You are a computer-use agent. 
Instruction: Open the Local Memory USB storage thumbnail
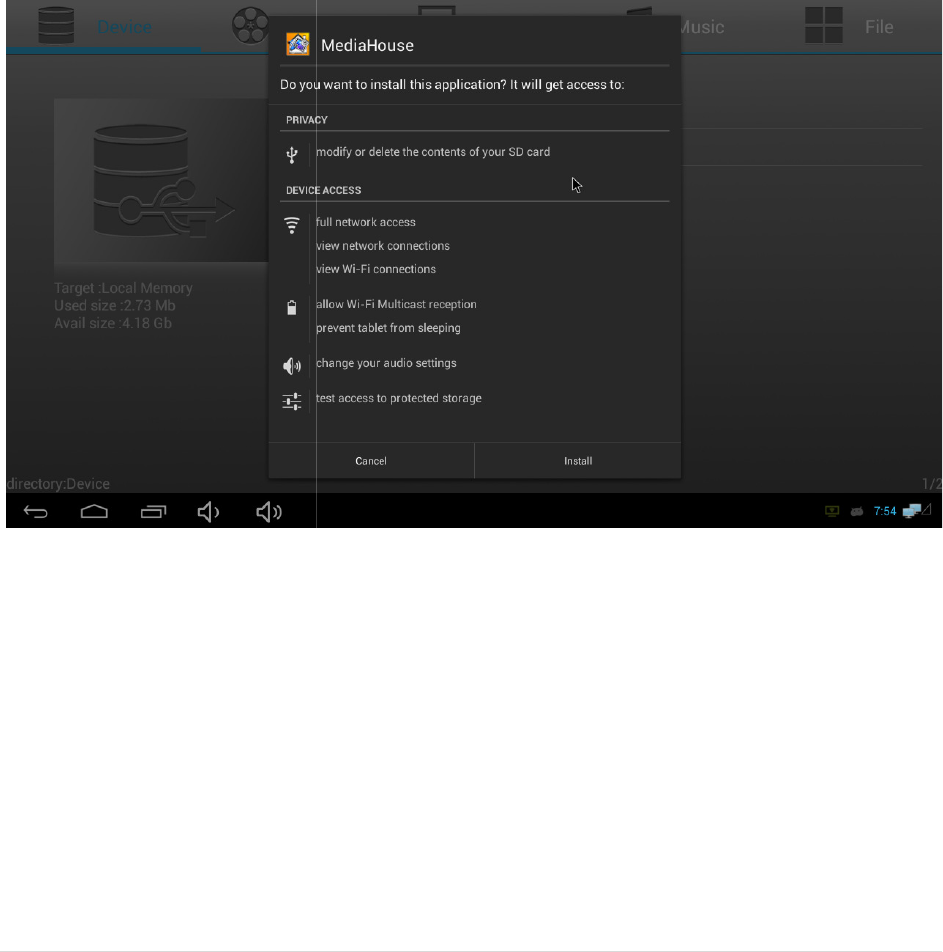click(161, 180)
